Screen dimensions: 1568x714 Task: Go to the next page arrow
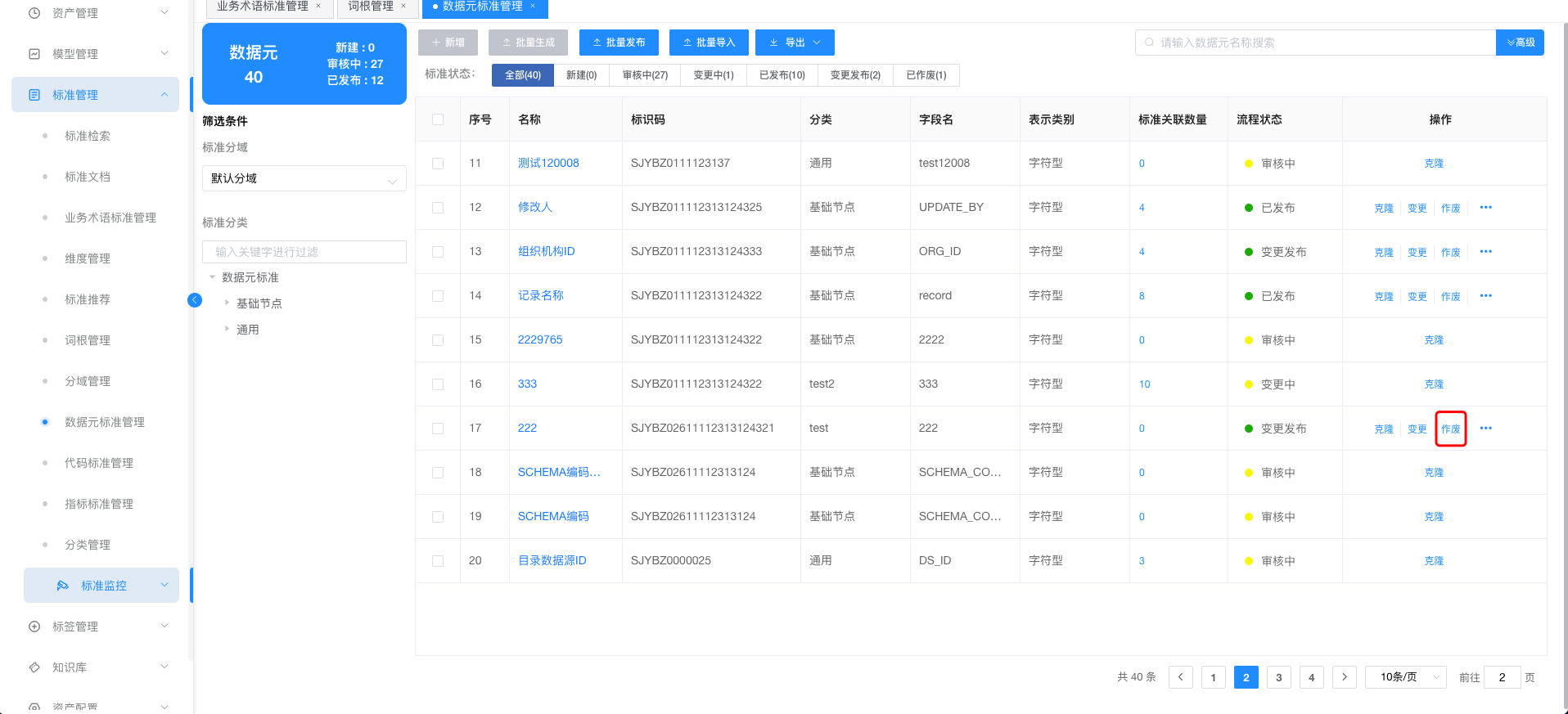tap(1344, 677)
